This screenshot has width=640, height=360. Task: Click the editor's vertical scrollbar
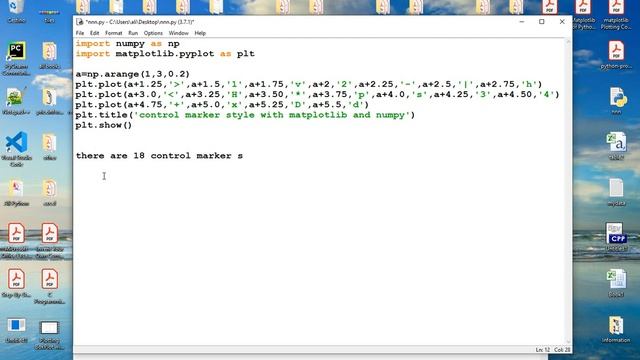(568, 192)
